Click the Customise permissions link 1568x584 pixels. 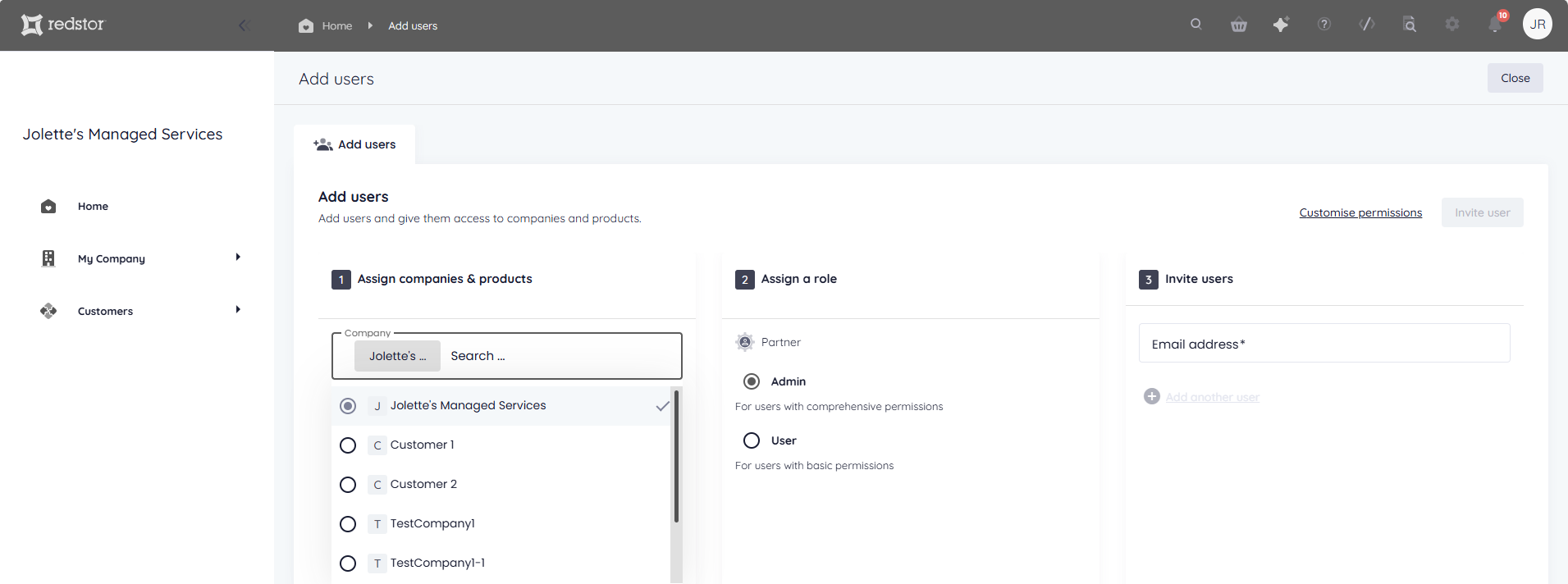1360,212
